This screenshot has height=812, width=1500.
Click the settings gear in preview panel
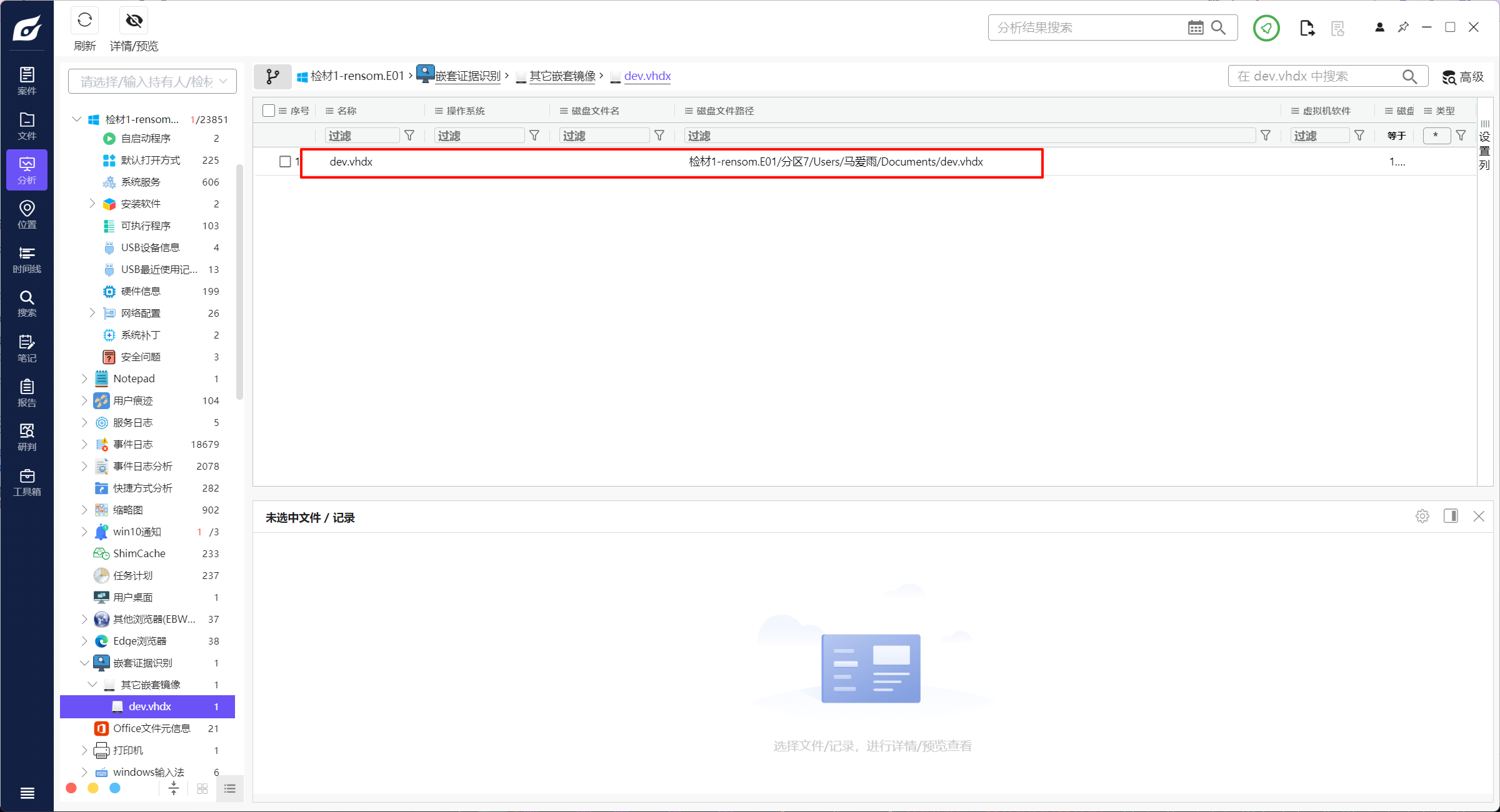1422,517
